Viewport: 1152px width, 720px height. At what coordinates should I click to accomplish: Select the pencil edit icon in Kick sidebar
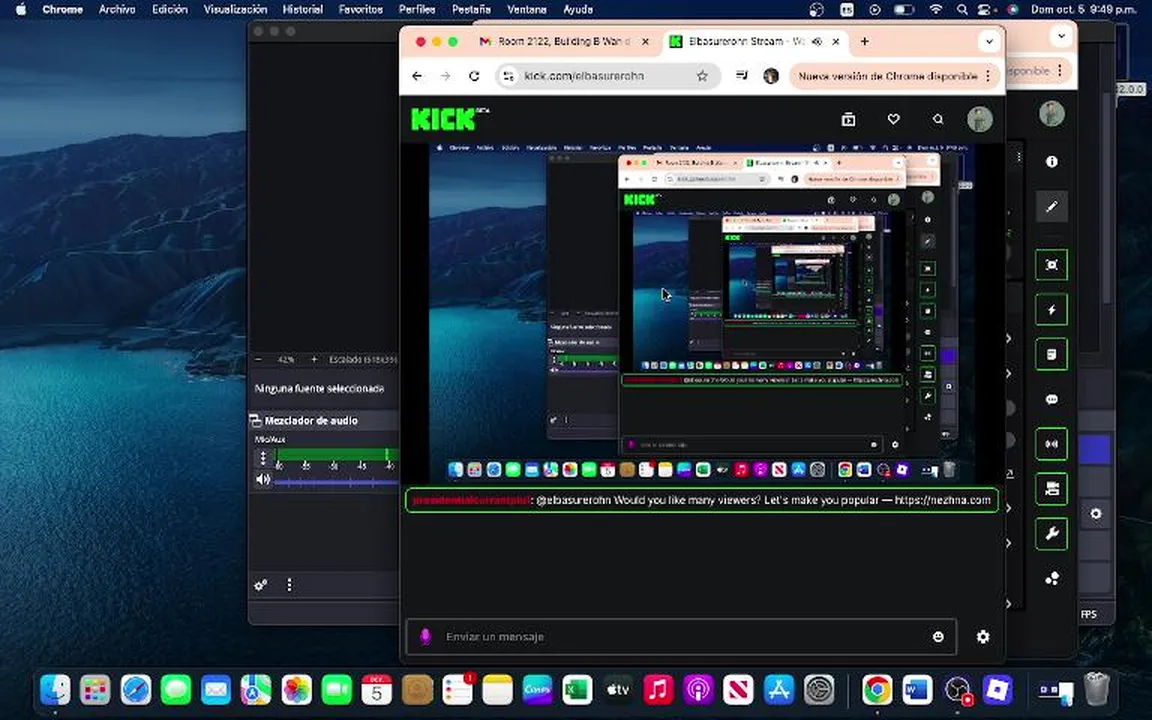pos(1051,206)
